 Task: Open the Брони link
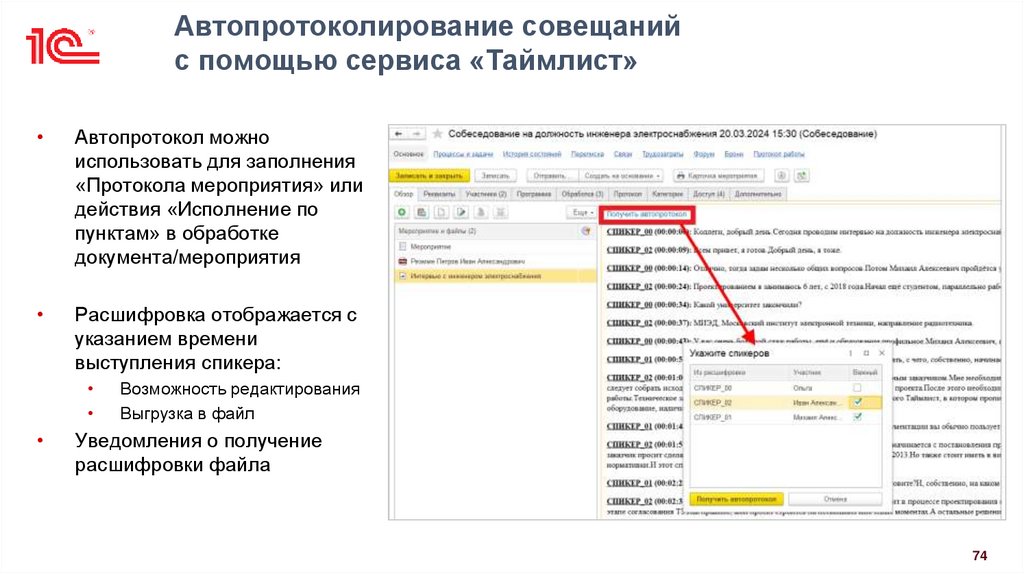click(x=734, y=154)
